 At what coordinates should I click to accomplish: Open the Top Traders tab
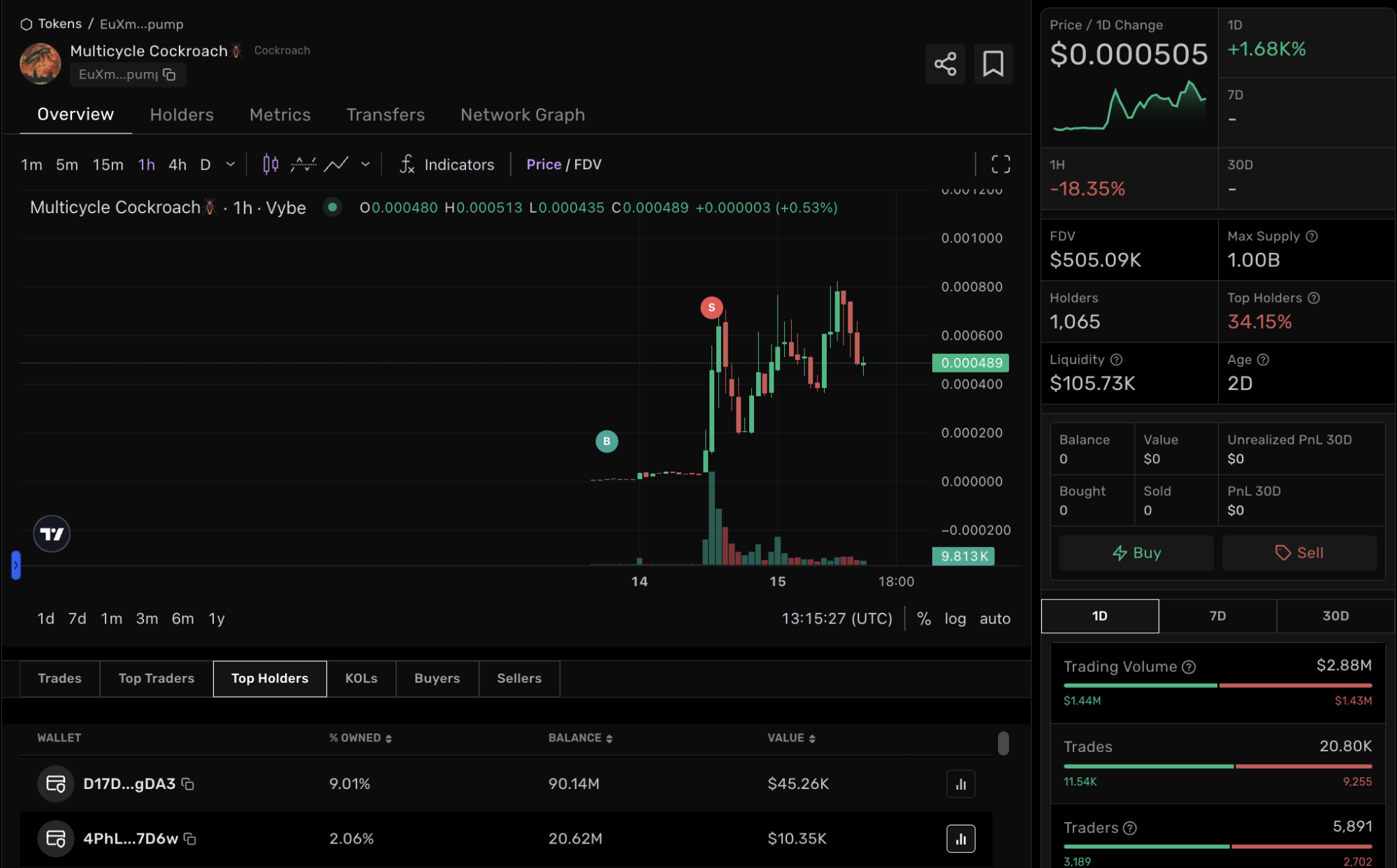[x=157, y=678]
